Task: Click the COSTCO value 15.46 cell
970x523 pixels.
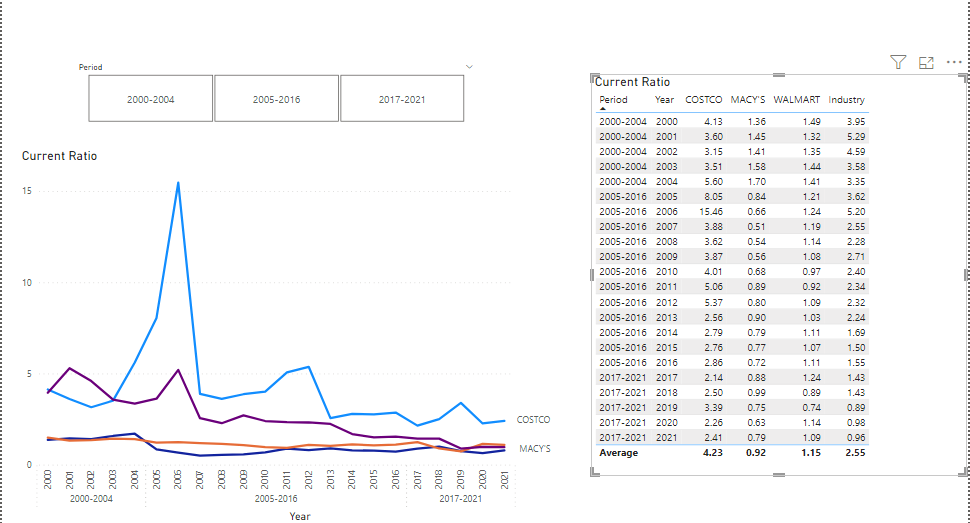Action: point(711,212)
